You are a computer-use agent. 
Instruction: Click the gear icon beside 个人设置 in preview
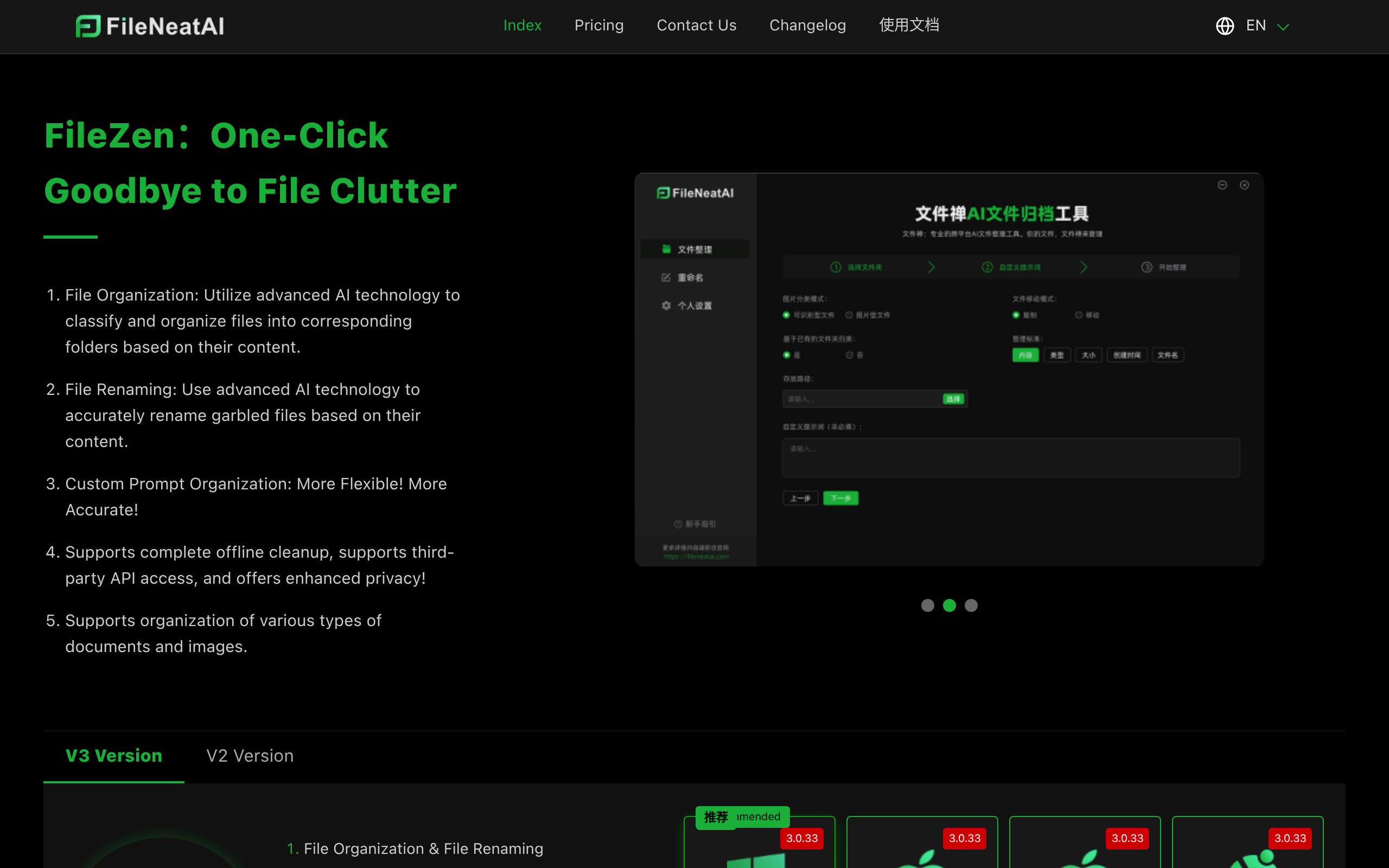tap(666, 305)
